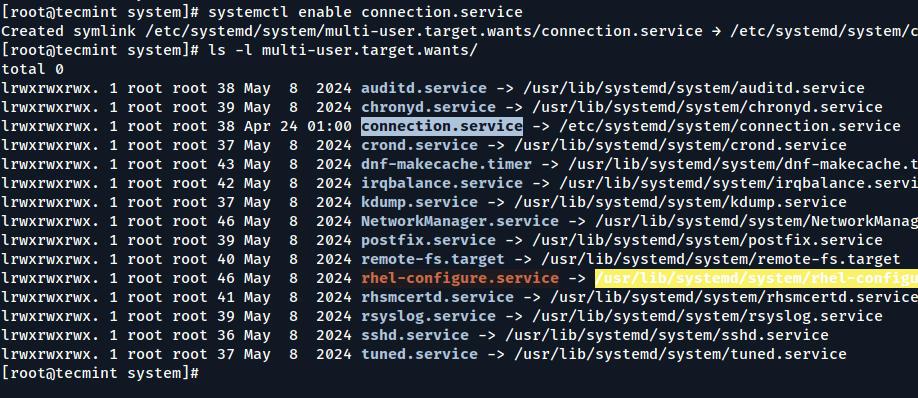Click the auditd.service symlink name

pyautogui.click(x=424, y=88)
